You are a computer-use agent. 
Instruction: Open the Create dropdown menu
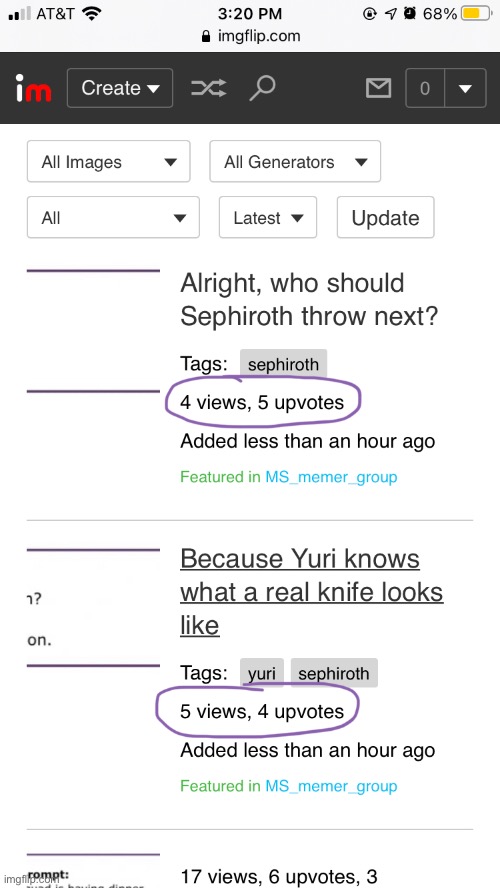click(120, 88)
